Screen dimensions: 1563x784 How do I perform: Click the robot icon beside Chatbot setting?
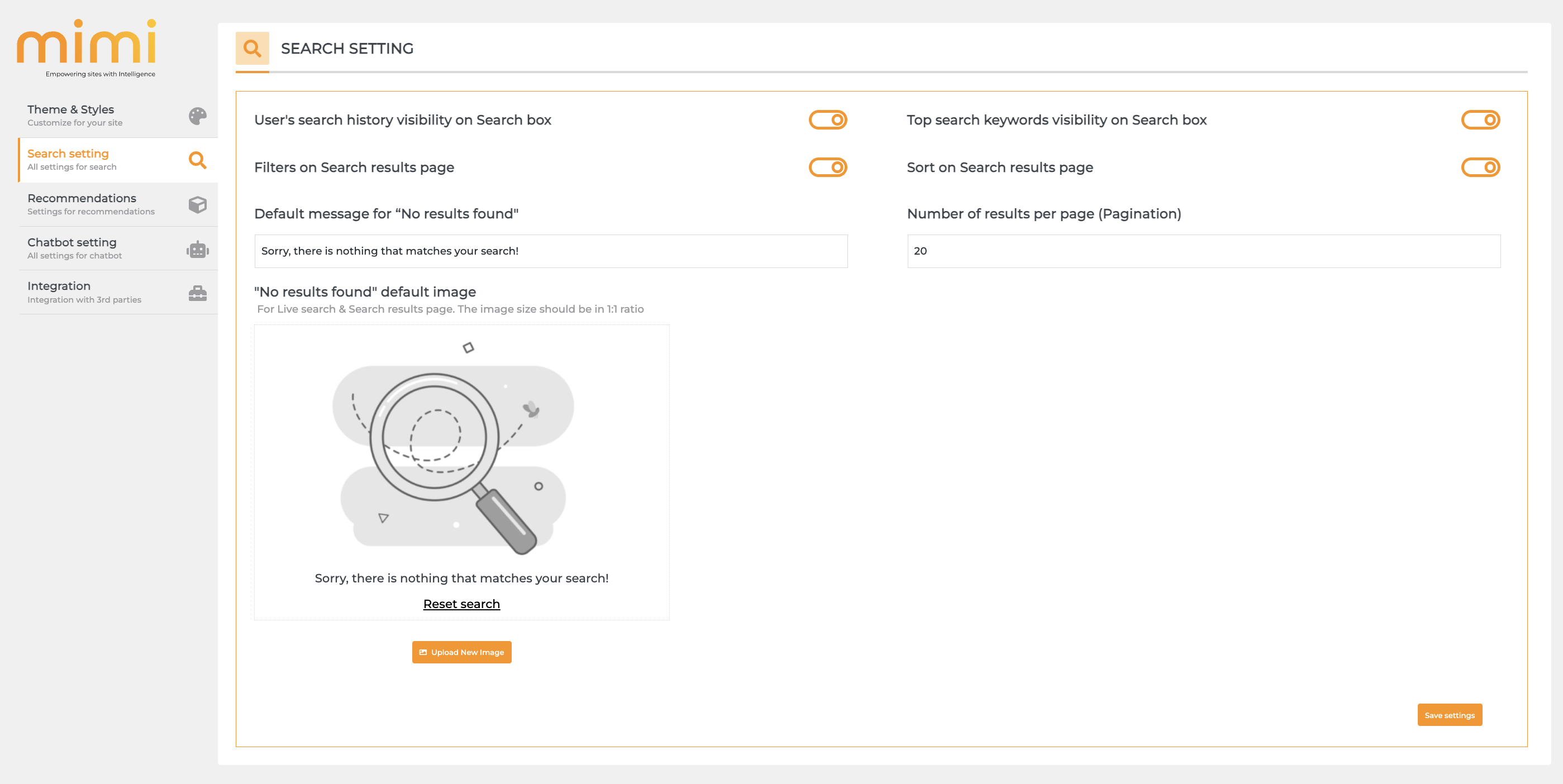[x=197, y=249]
